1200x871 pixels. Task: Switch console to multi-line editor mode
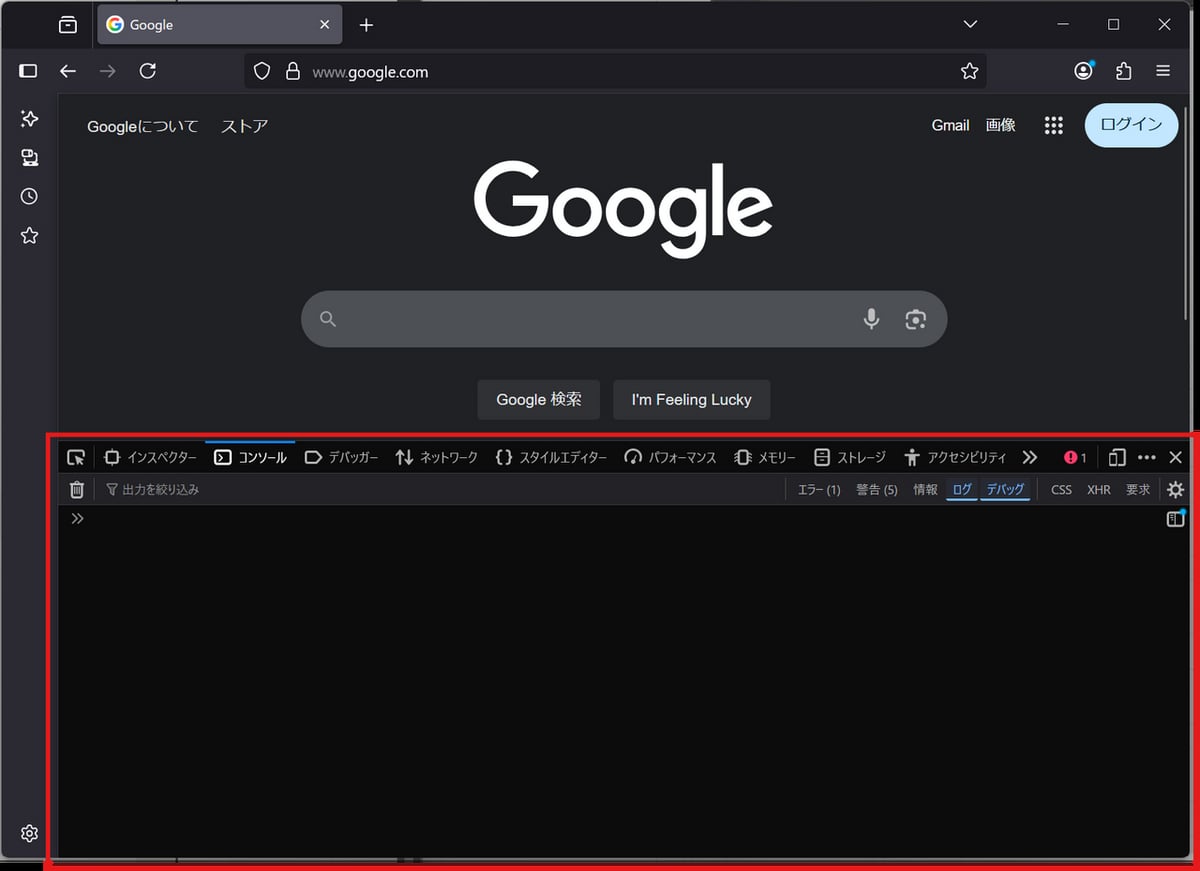click(1175, 519)
